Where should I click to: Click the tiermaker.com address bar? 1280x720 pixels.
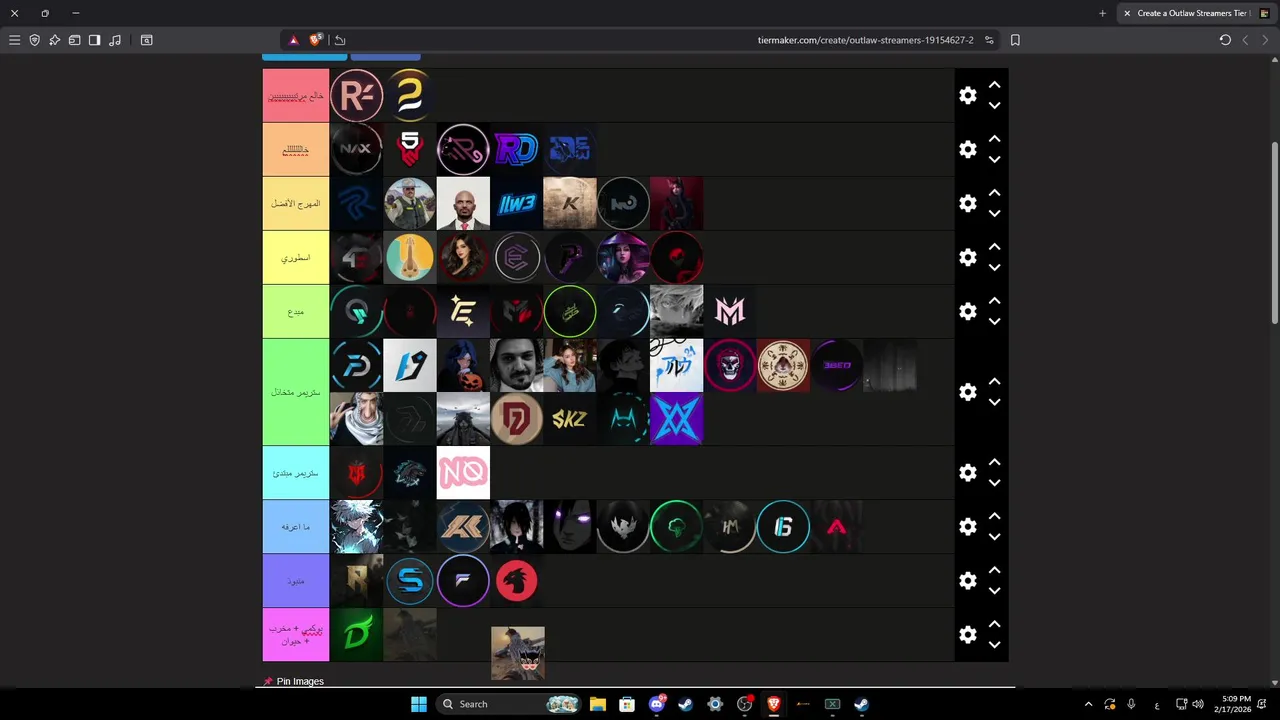click(x=865, y=40)
